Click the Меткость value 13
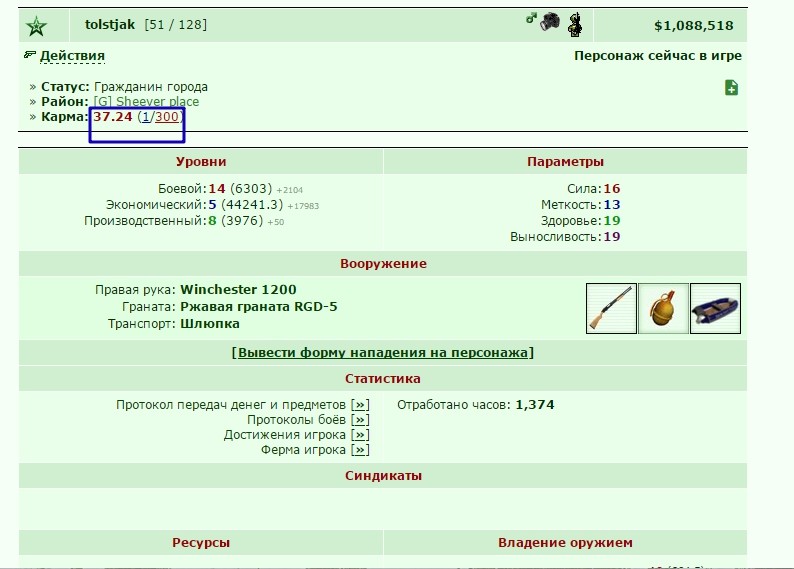This screenshot has height=569, width=794. pyautogui.click(x=612, y=205)
